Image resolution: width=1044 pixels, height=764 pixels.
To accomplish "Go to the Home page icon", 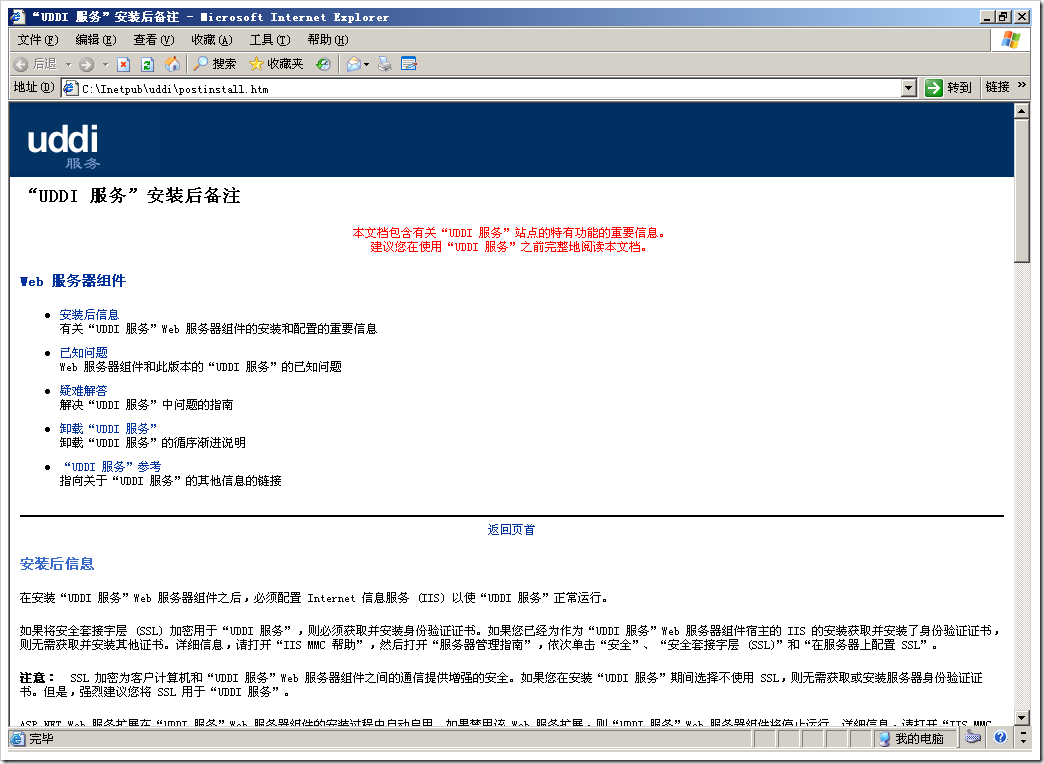I will pos(172,64).
